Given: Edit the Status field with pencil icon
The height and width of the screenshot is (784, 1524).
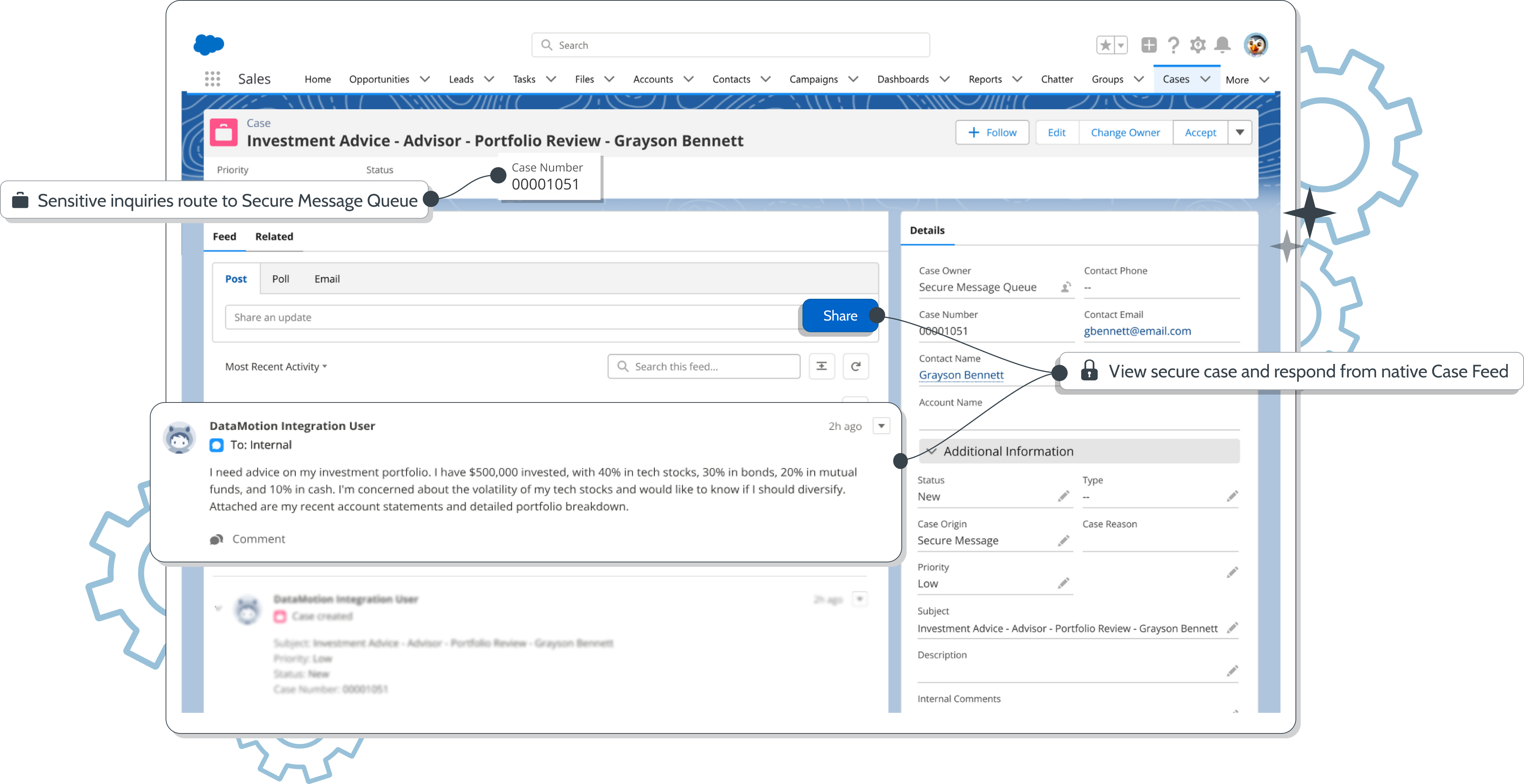Looking at the screenshot, I should click(1063, 497).
